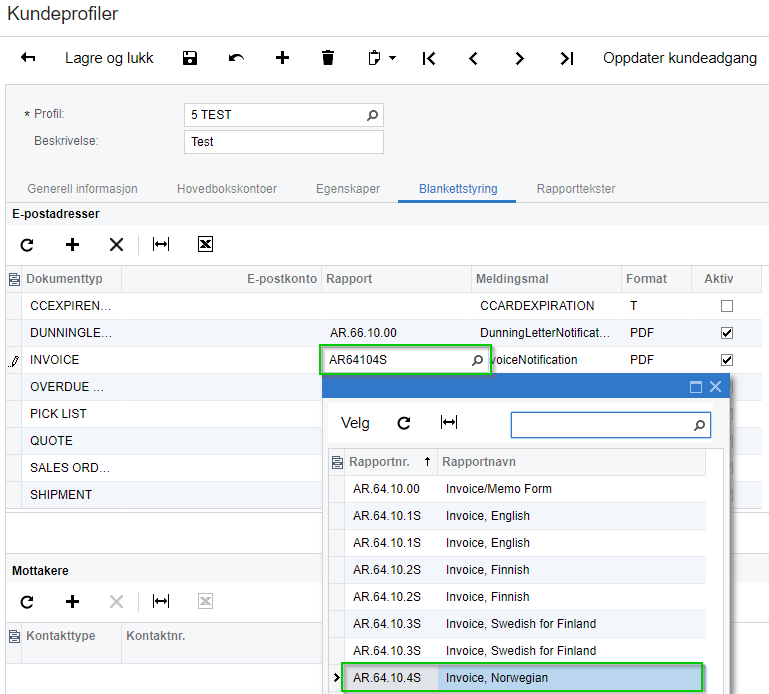Fit columns in the report lookup popup
Viewport: 769px width, 694px height.
tap(449, 422)
